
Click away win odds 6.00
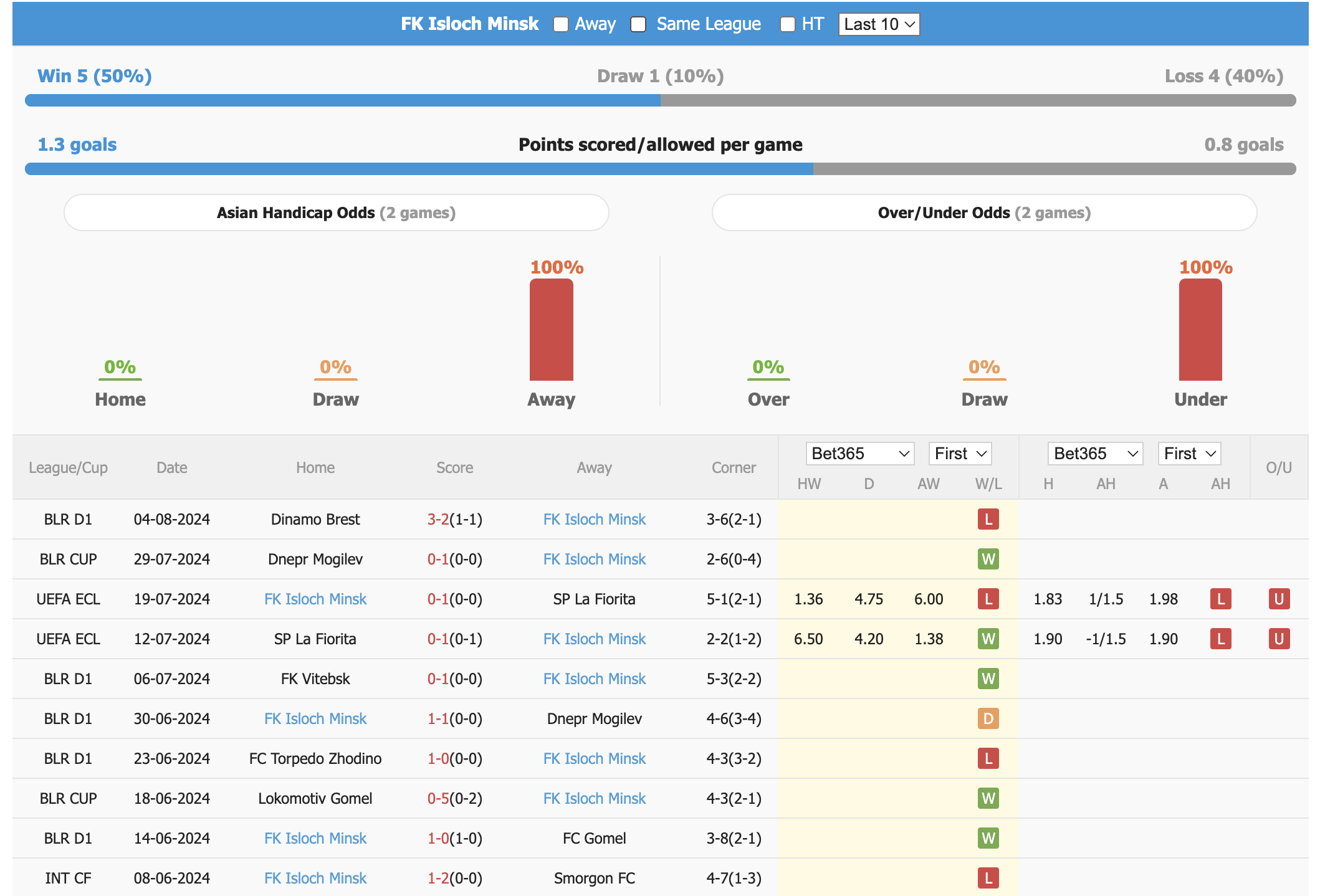coord(929,599)
